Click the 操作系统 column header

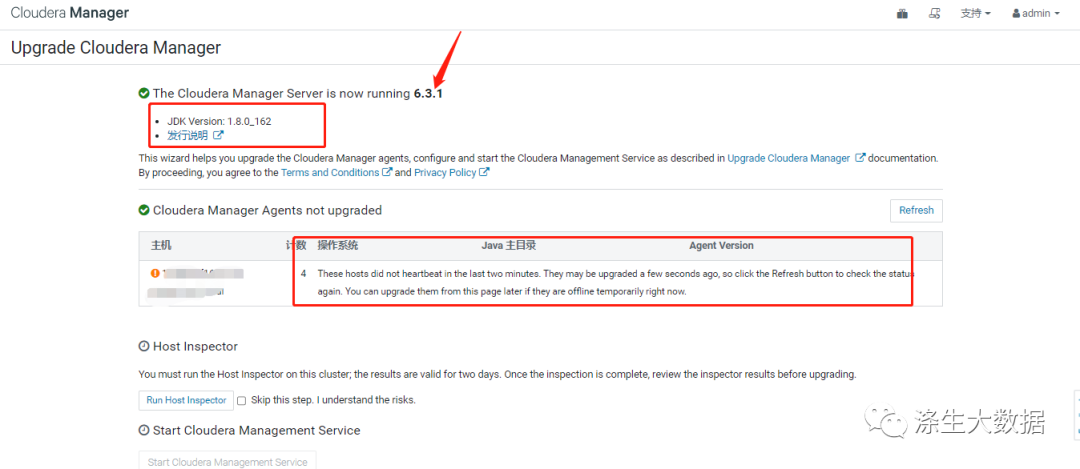tap(338, 245)
